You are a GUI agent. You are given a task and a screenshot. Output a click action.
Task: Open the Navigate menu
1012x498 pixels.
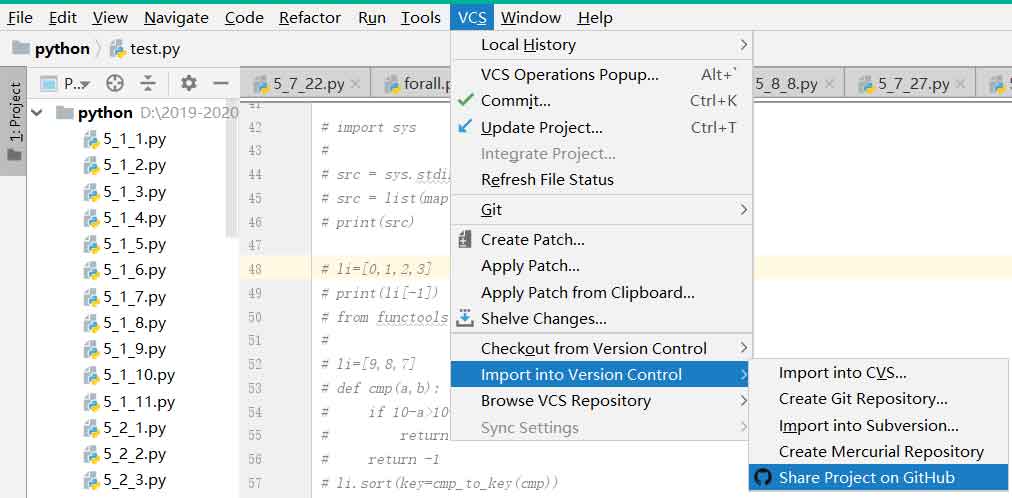coord(176,18)
